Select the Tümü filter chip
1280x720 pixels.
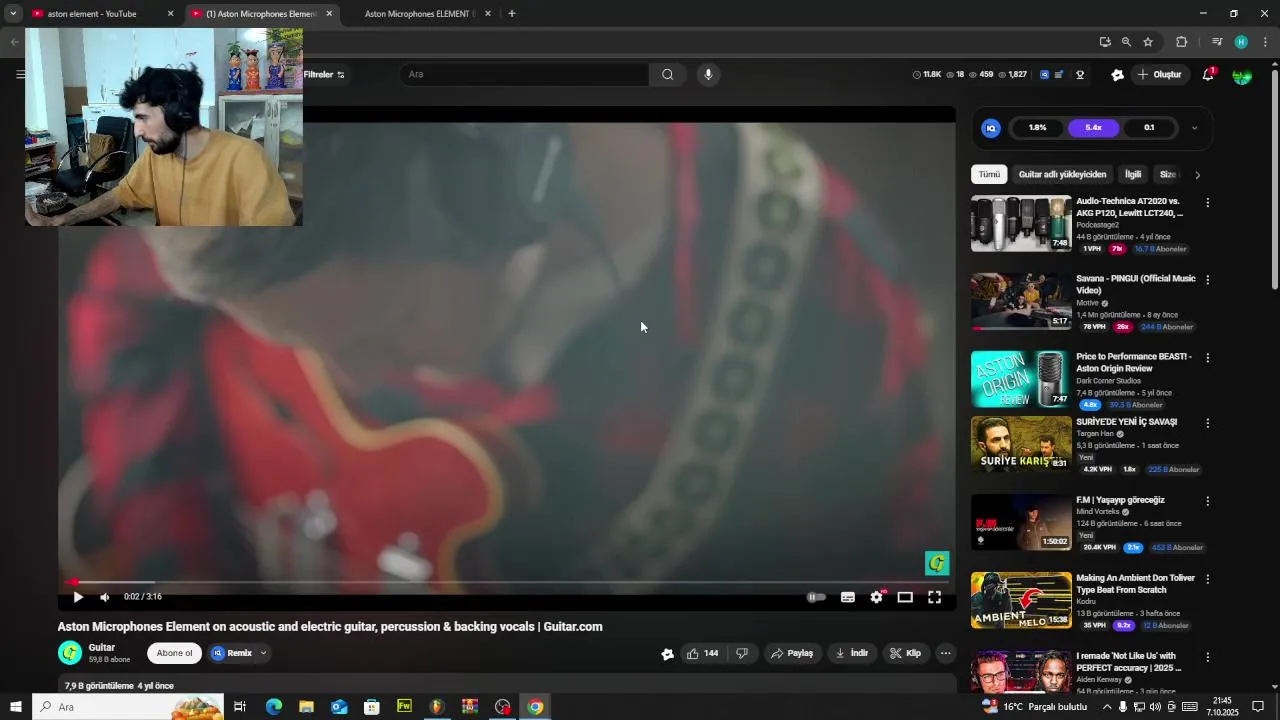click(x=989, y=174)
